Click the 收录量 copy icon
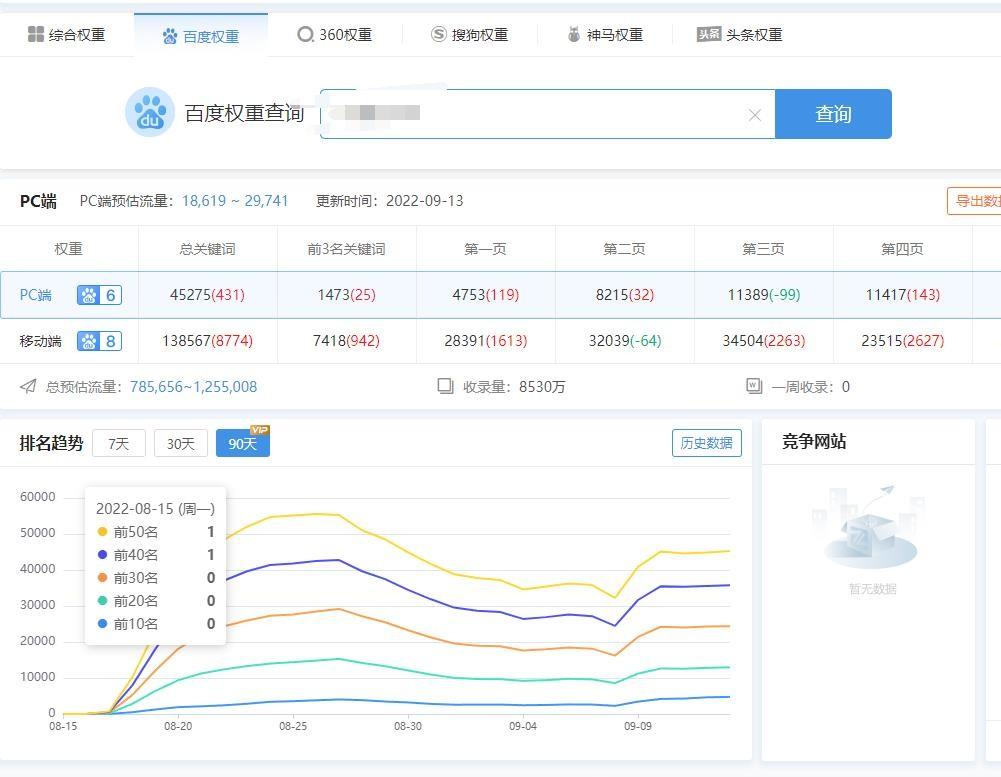 point(445,386)
